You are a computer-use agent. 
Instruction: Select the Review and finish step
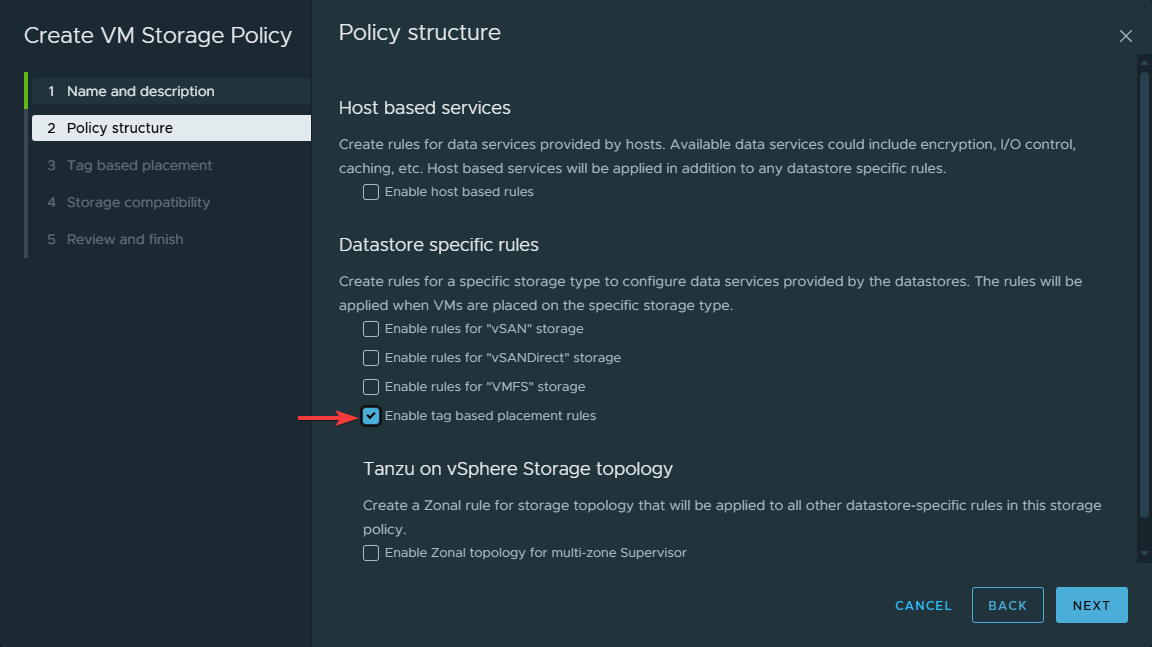tap(125, 239)
